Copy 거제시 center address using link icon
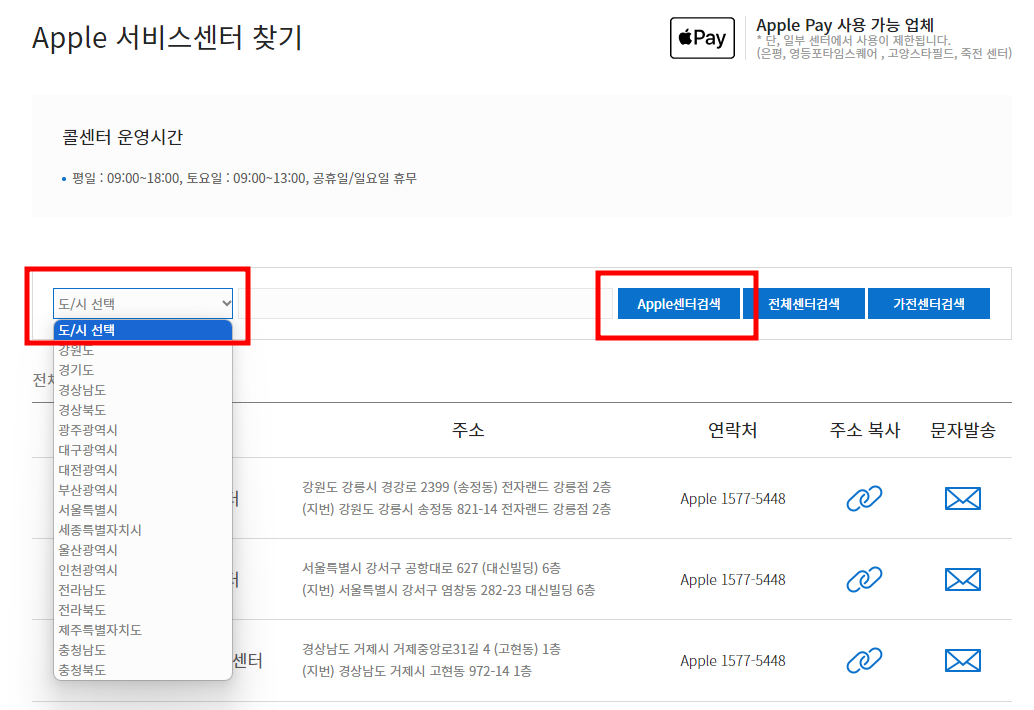Screen dimensions: 1034x710 click(x=863, y=660)
